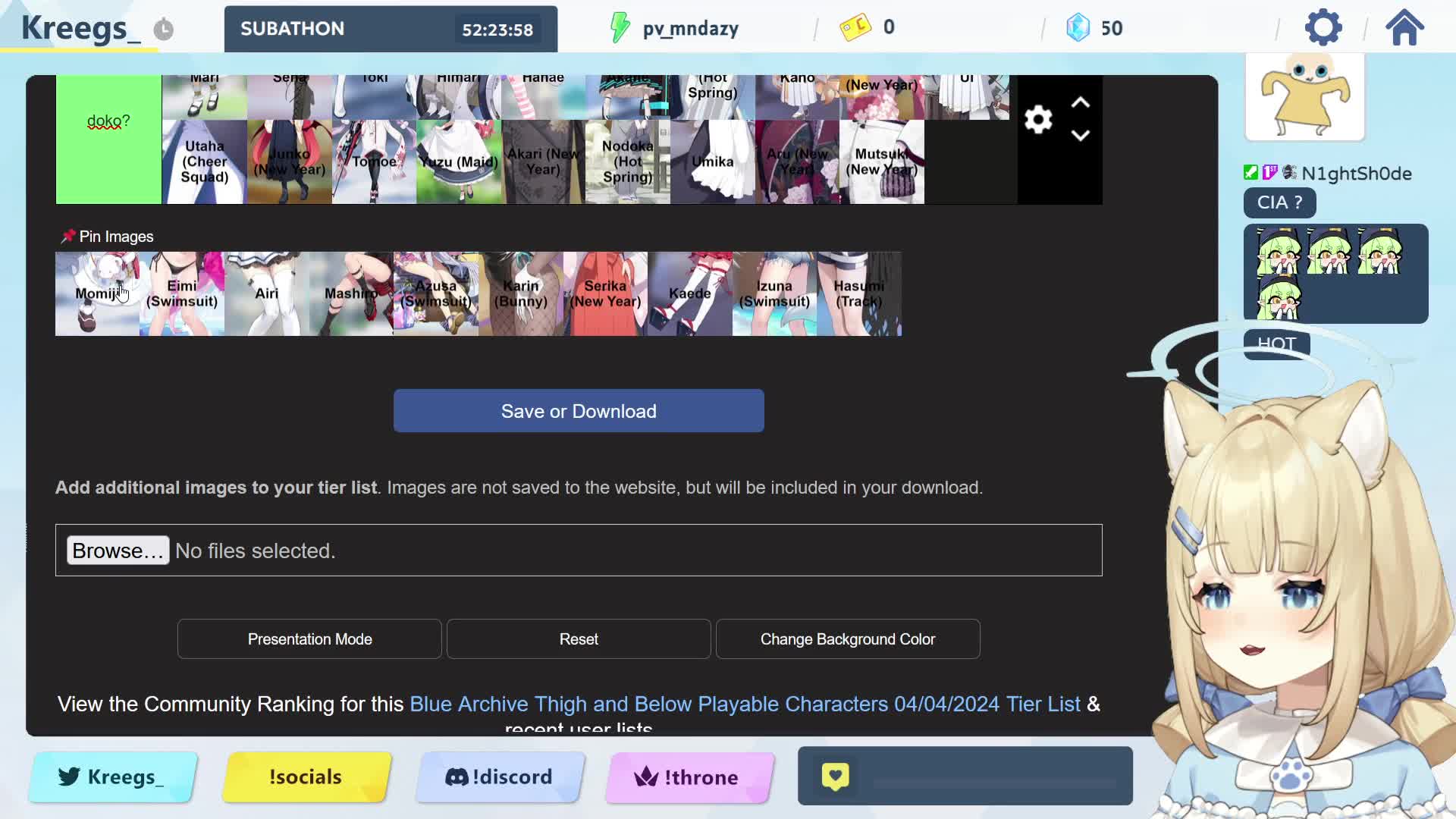Click the home icon in top bar
Viewport: 1456px width, 819px height.
[1404, 28]
